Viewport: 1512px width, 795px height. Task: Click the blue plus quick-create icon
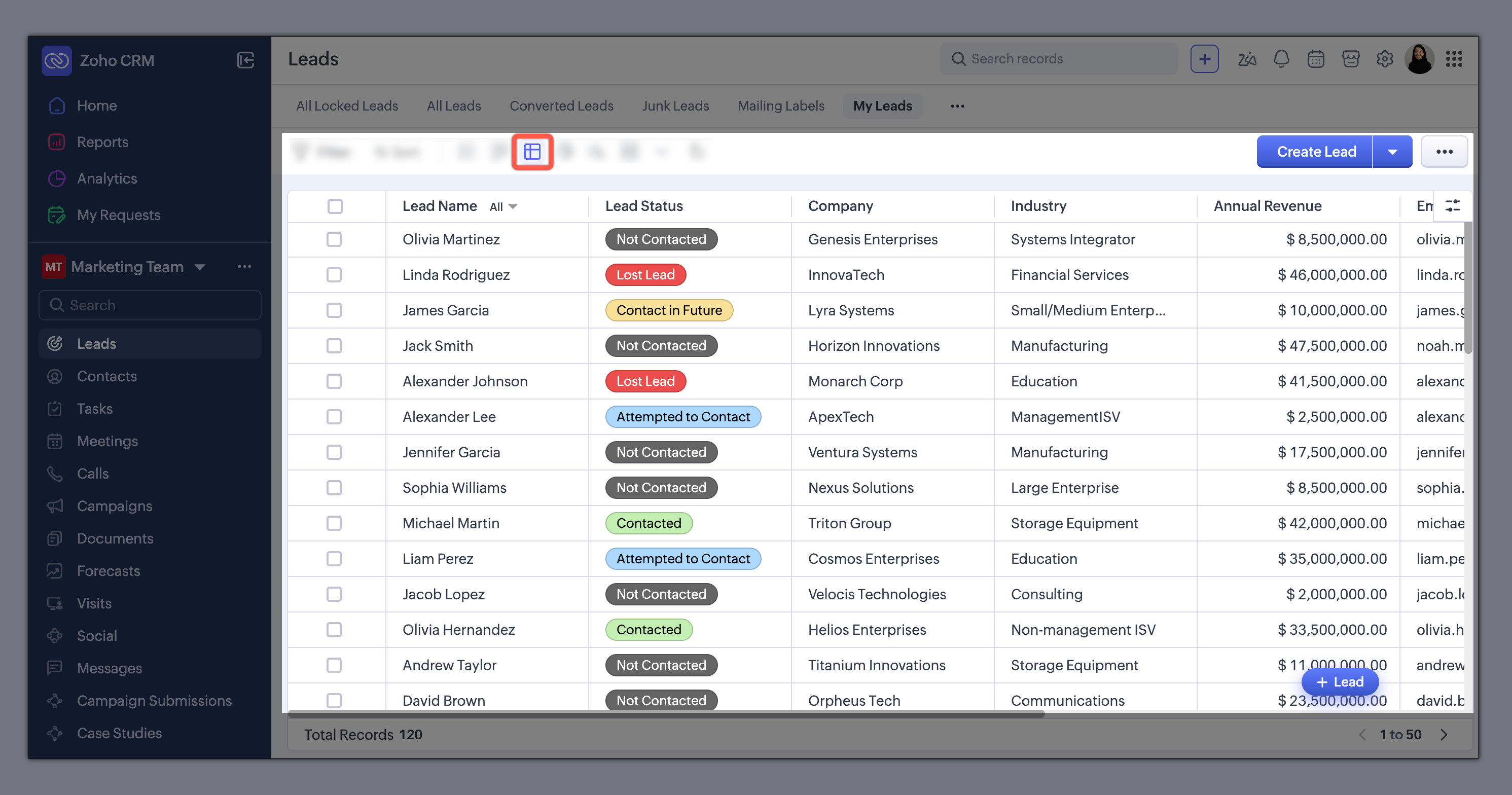click(1204, 59)
